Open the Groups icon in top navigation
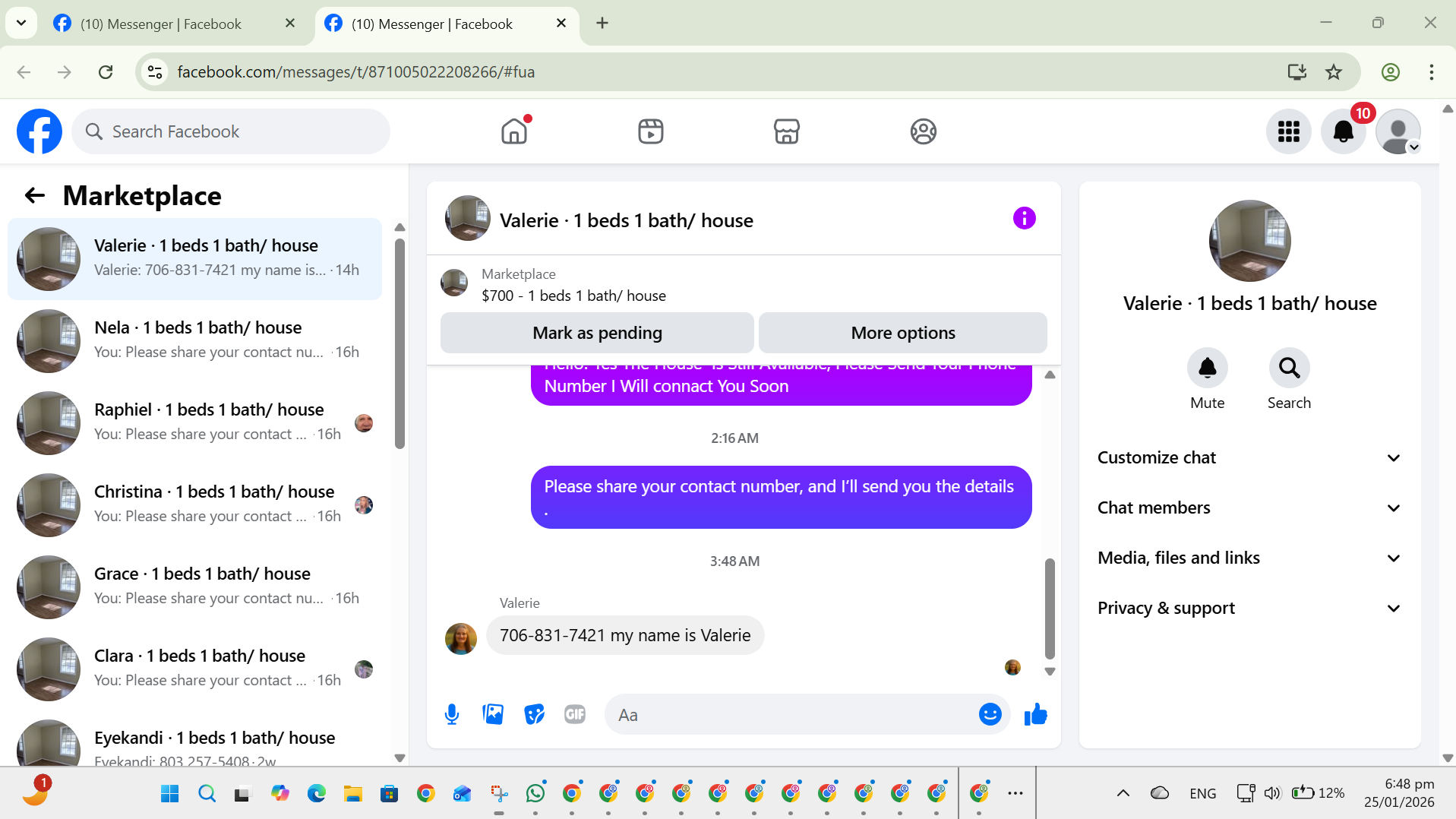This screenshot has height=819, width=1456. click(923, 131)
